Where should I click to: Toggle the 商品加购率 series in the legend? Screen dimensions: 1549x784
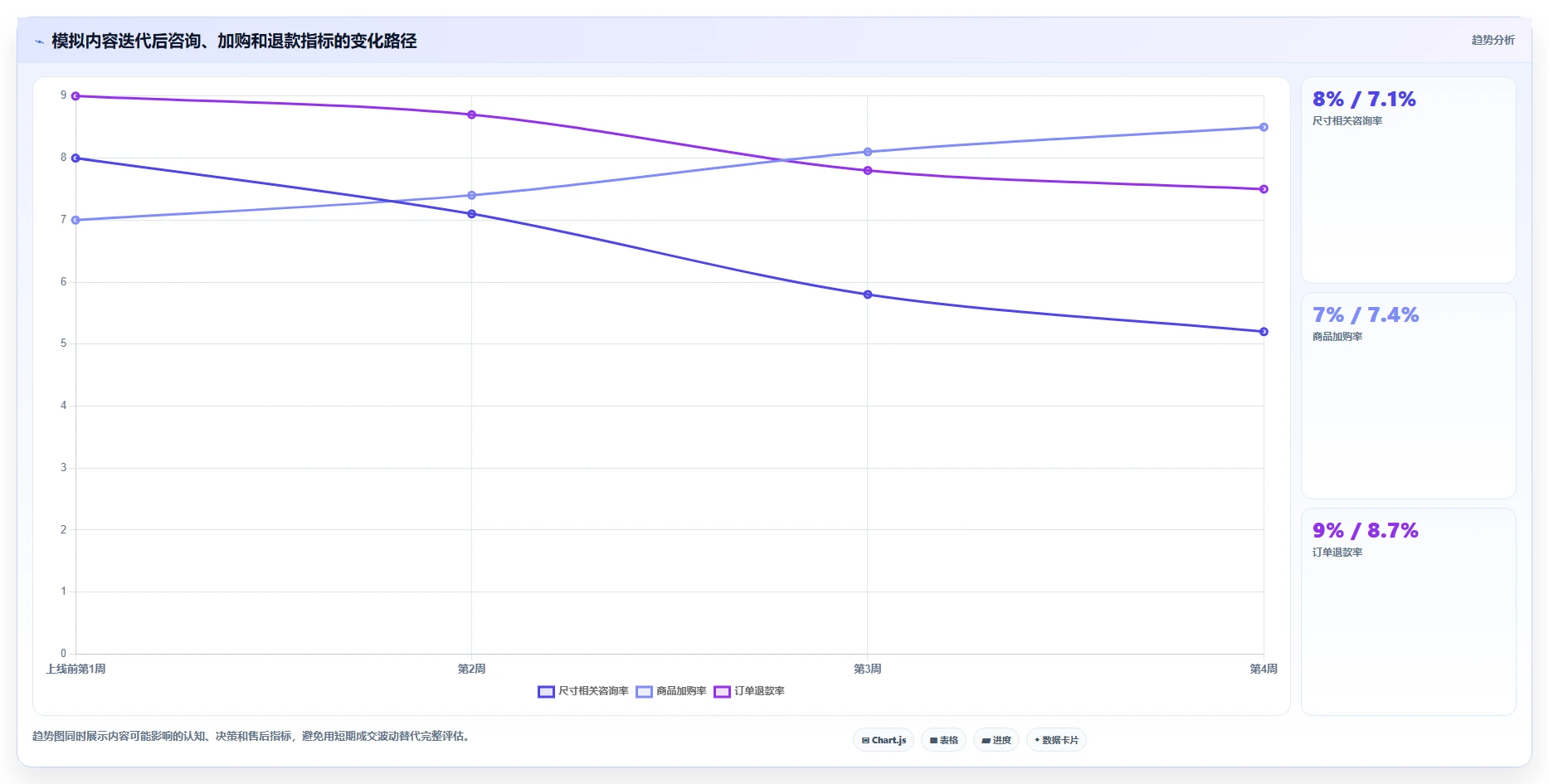tap(671, 691)
